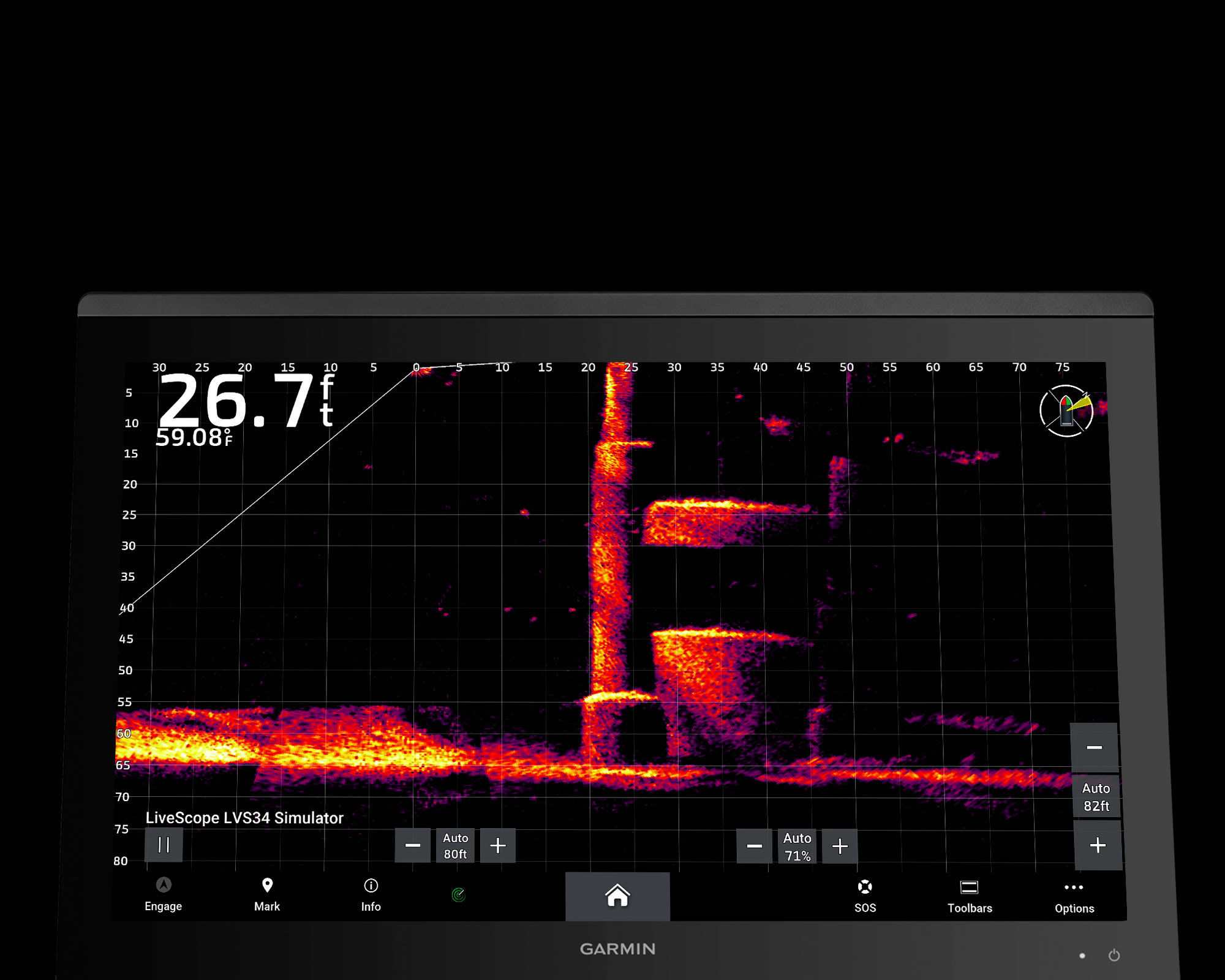Lower gain with minus next to 71%

(754, 846)
